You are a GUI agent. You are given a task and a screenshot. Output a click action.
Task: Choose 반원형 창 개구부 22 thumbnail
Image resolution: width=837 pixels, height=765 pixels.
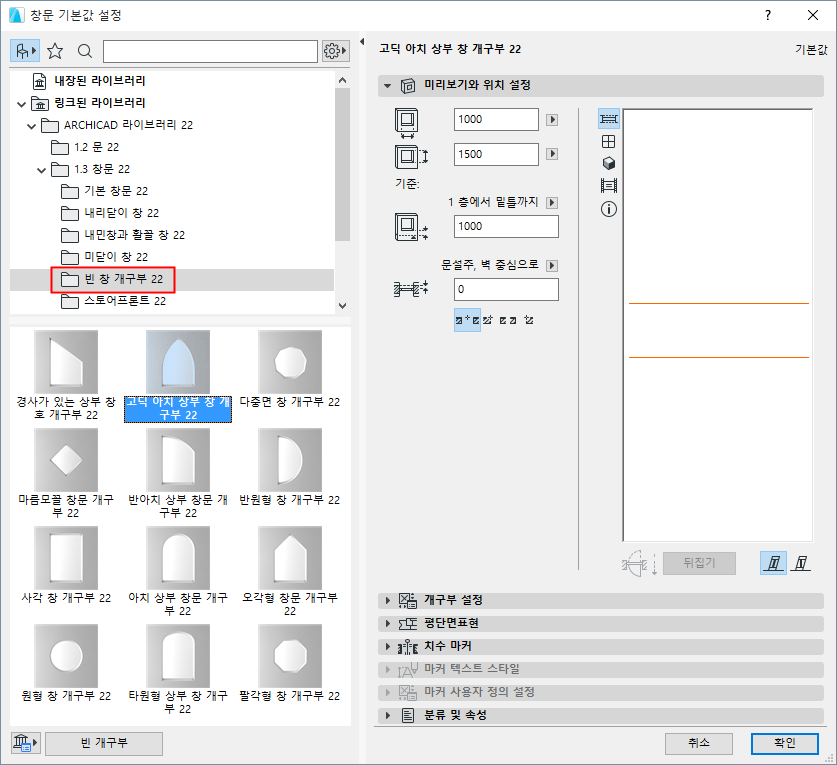click(x=290, y=460)
